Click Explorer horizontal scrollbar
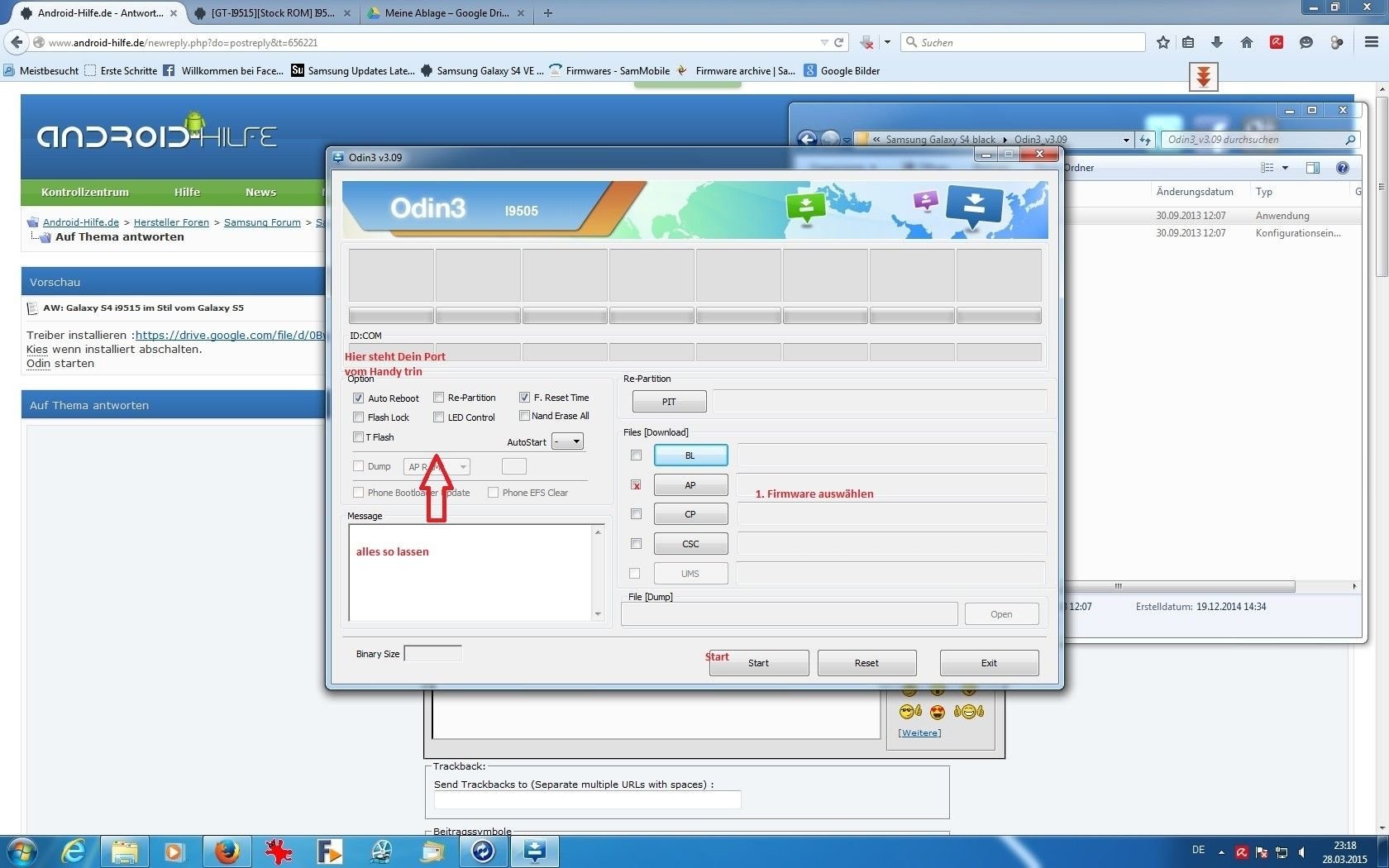Image resolution: width=1389 pixels, height=868 pixels. (x=1181, y=586)
